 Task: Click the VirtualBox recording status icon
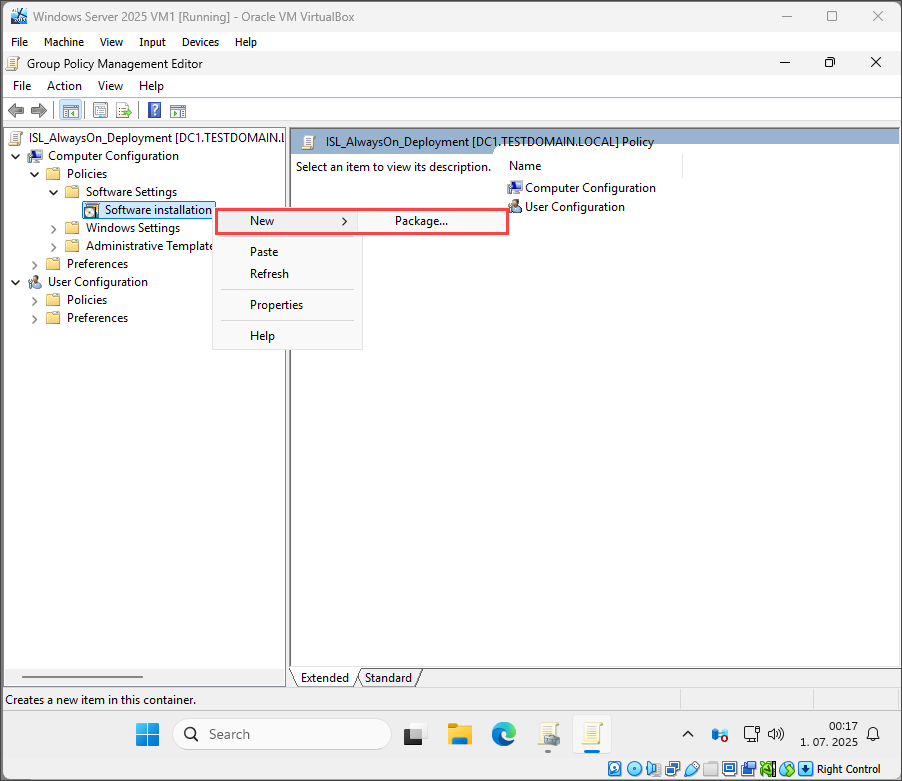pyautogui.click(x=748, y=768)
